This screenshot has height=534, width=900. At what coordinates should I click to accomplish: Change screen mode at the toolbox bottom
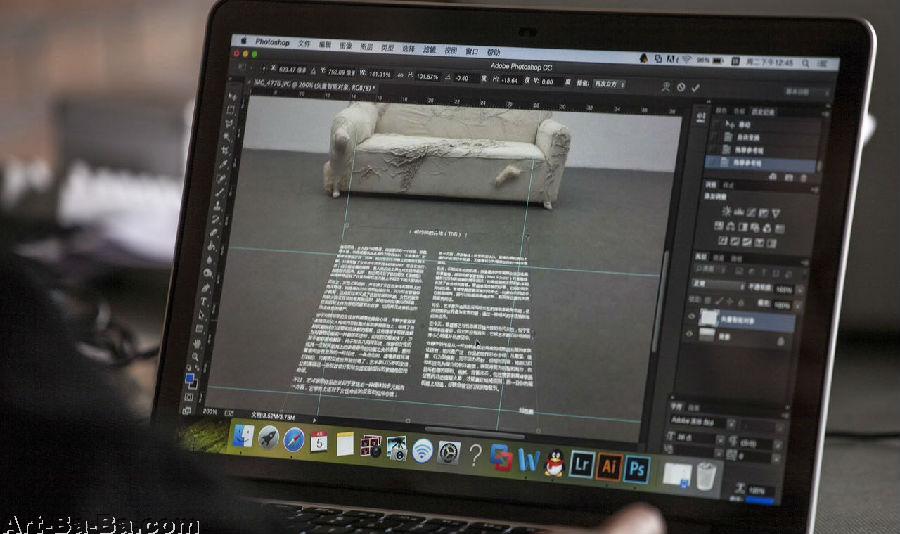coord(187,410)
